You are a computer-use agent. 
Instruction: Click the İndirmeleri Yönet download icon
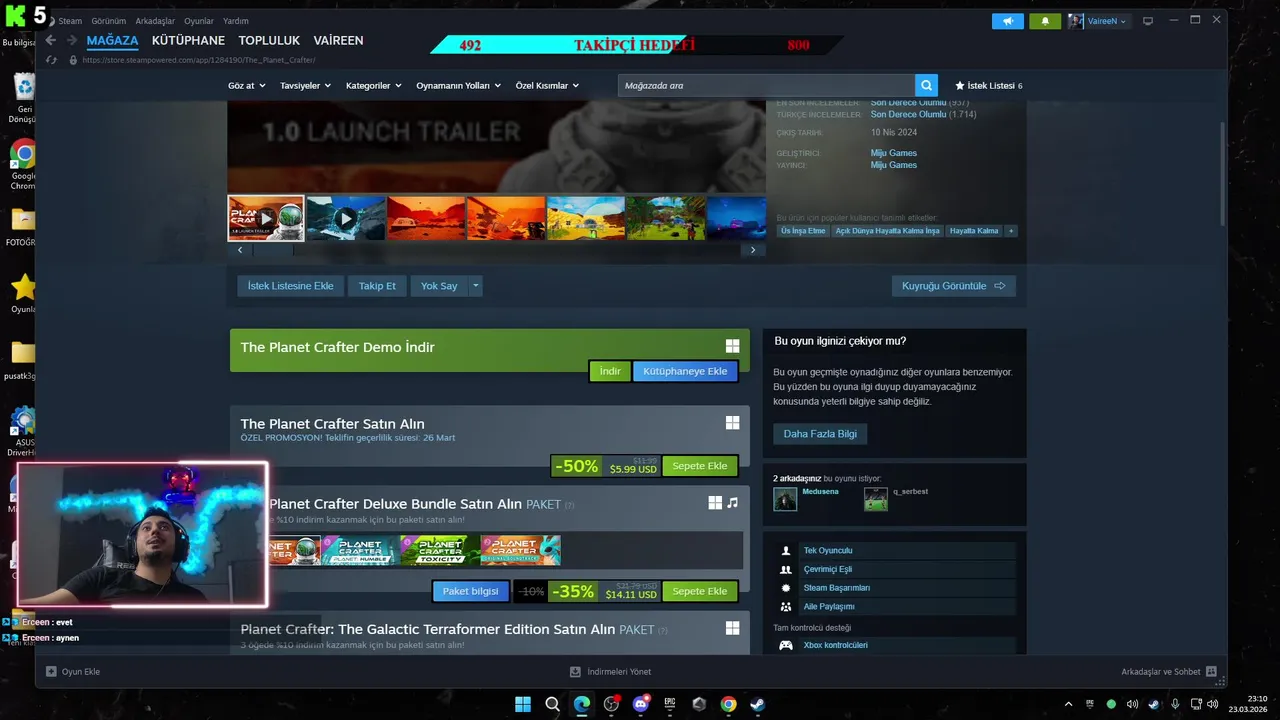click(575, 672)
